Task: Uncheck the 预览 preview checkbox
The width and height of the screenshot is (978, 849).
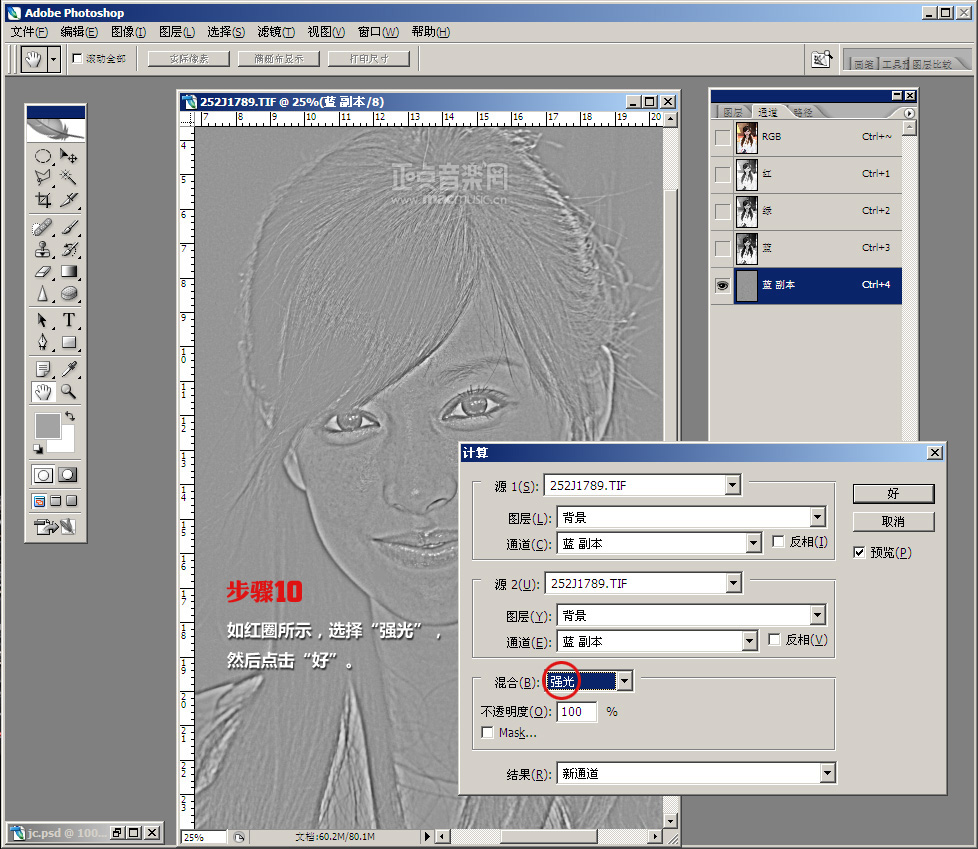Action: [859, 552]
